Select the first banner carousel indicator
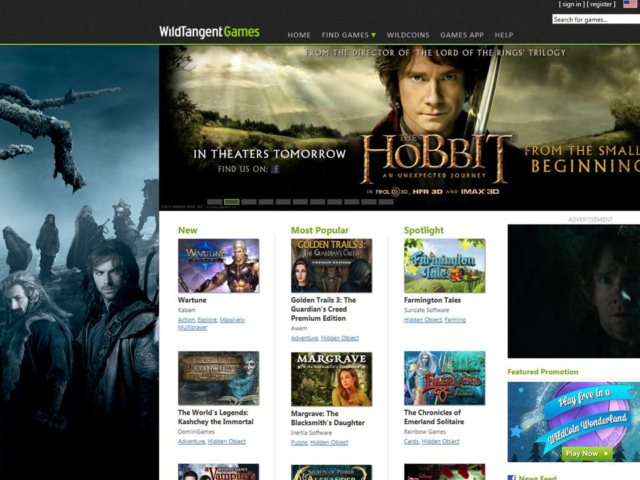 coord(214,202)
